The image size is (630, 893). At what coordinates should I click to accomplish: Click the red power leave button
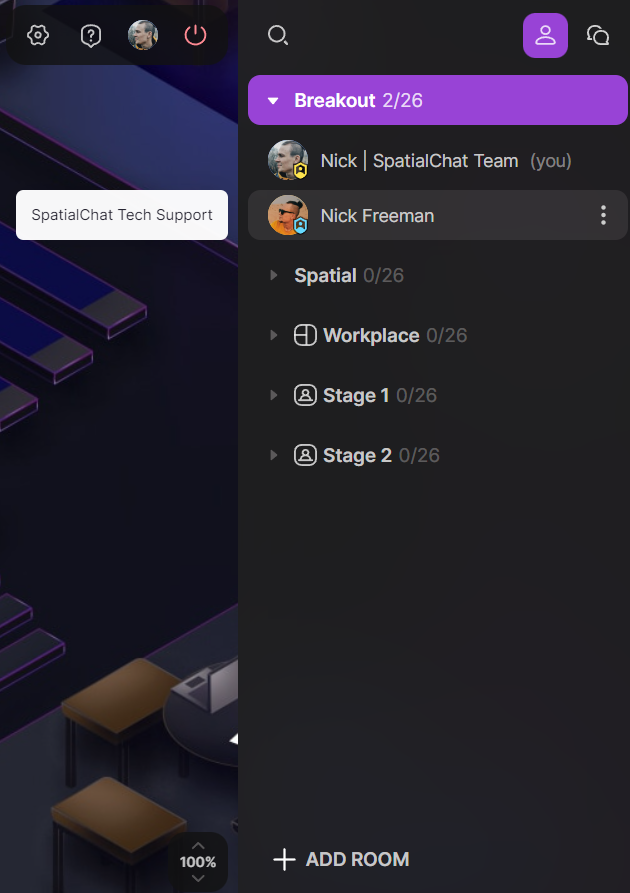tap(195, 35)
